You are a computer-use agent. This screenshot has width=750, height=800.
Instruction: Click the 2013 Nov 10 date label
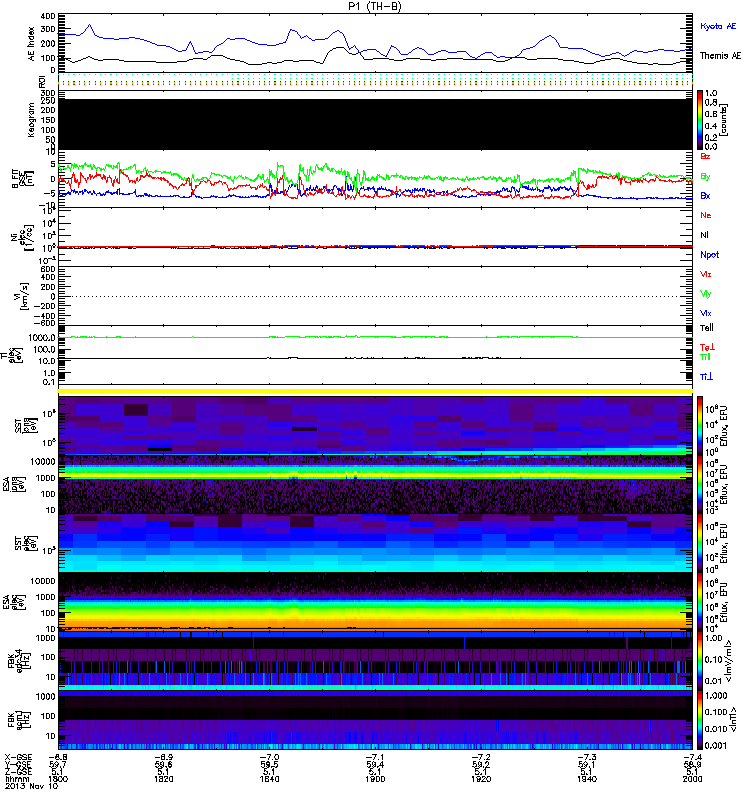(32, 786)
